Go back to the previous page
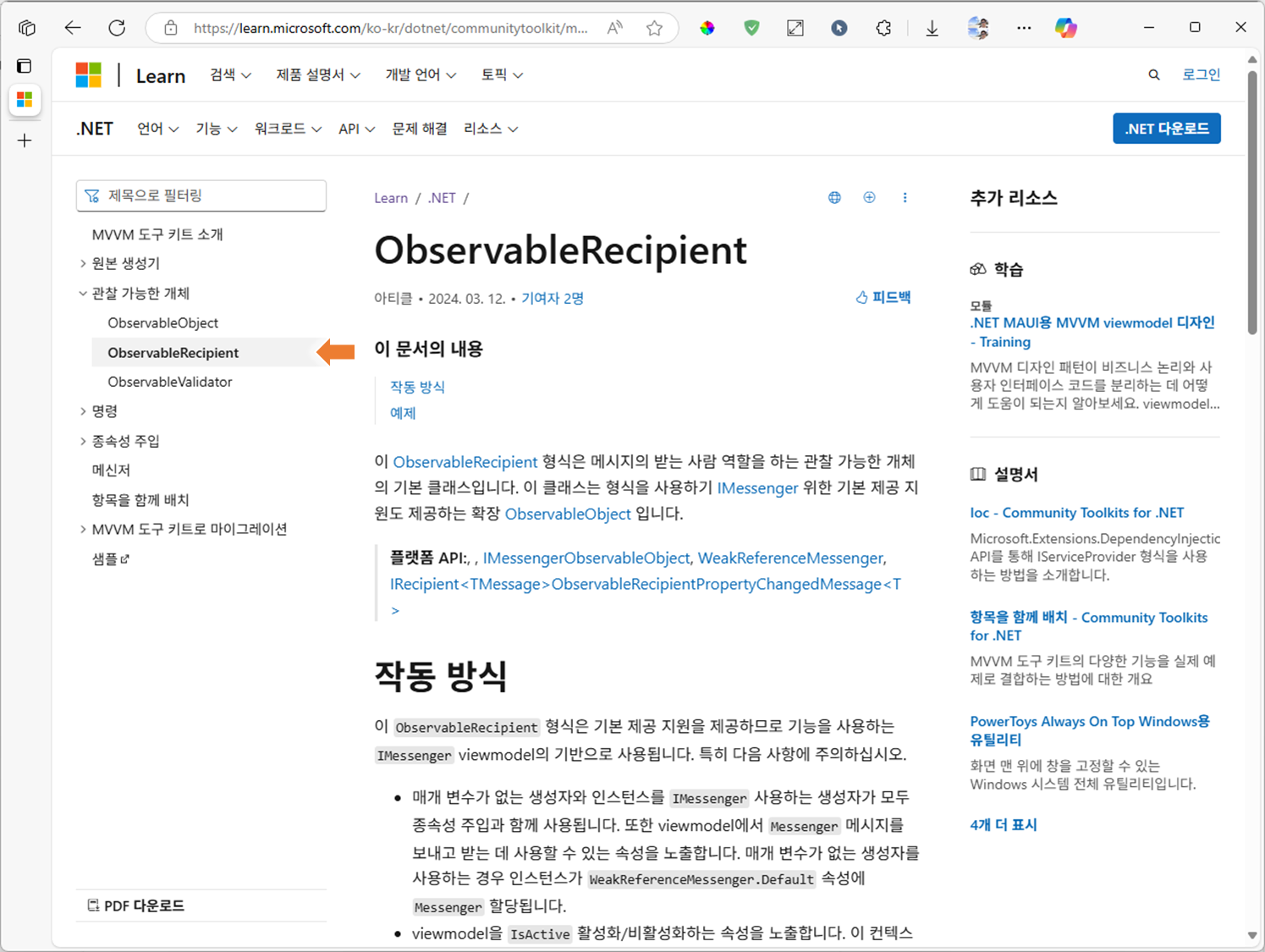The width and height of the screenshot is (1265, 952). coord(73,28)
